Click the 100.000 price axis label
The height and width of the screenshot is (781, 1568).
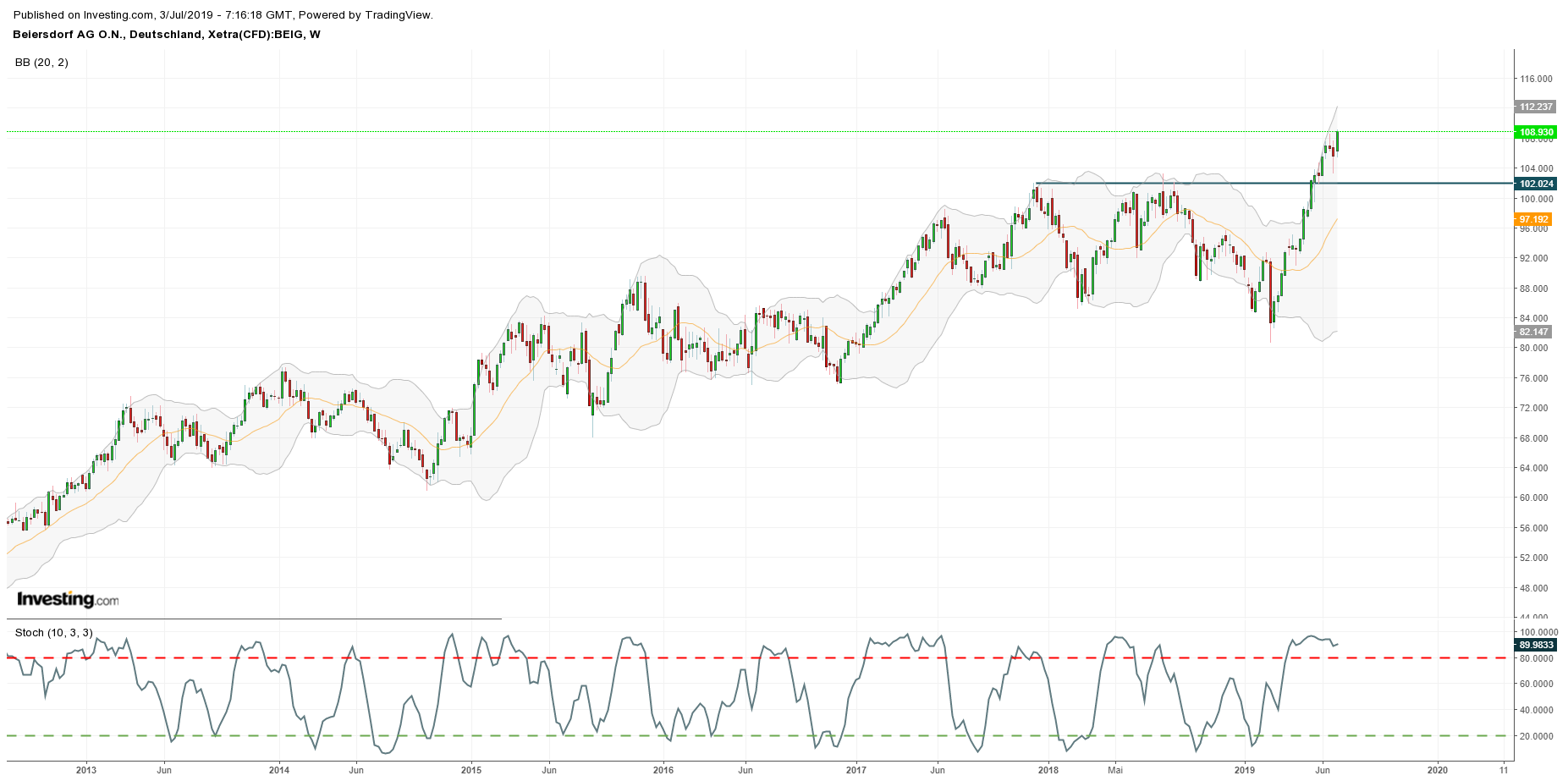click(1536, 199)
